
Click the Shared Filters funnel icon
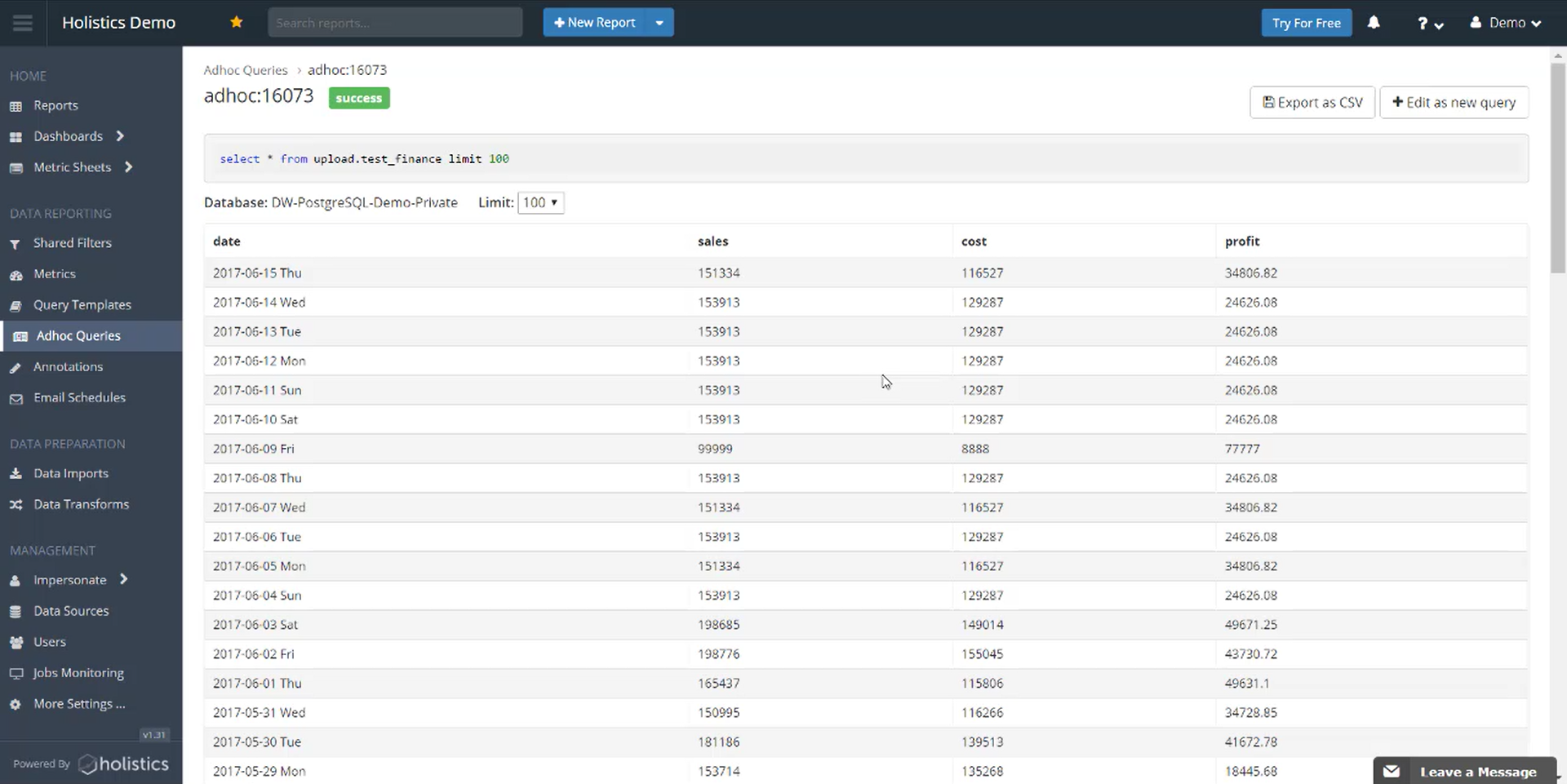[16, 244]
